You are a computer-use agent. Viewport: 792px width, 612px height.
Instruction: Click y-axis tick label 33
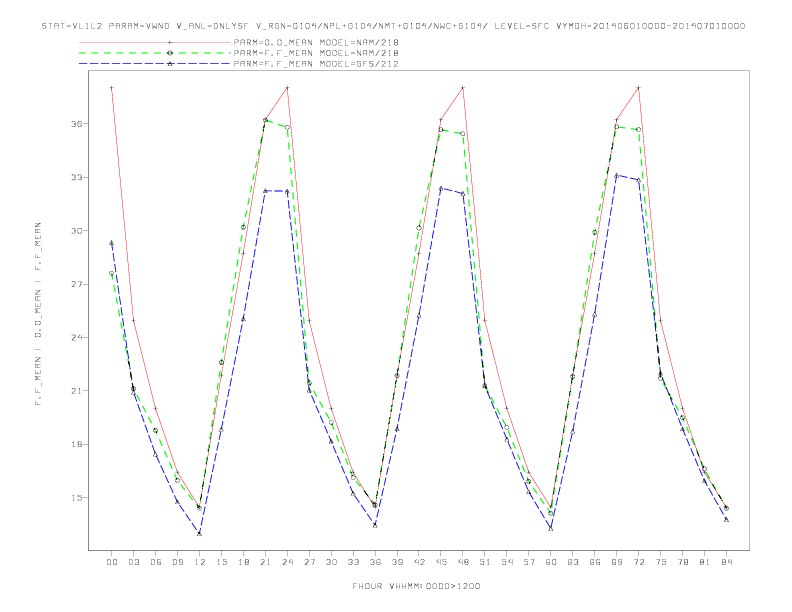point(77,177)
